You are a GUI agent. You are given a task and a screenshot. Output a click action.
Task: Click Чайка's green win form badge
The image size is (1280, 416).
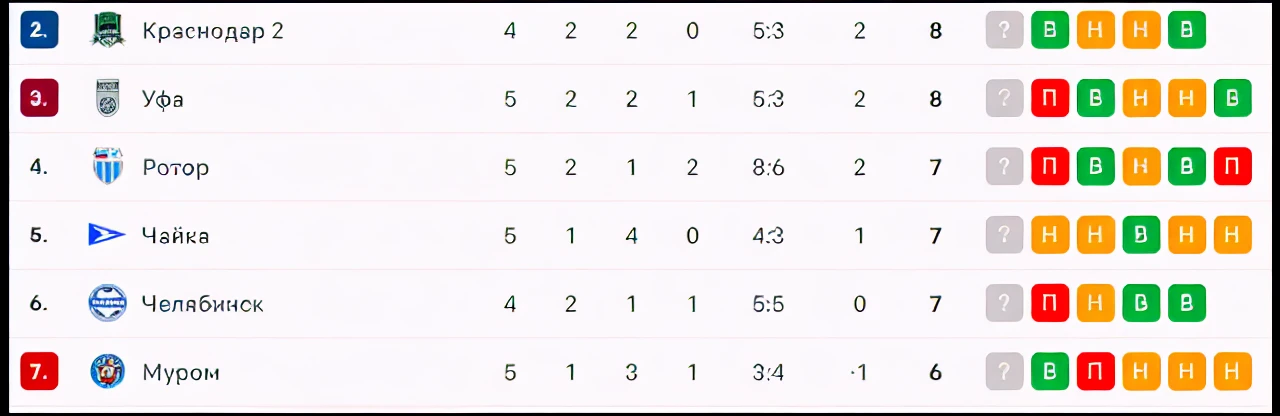(1141, 235)
